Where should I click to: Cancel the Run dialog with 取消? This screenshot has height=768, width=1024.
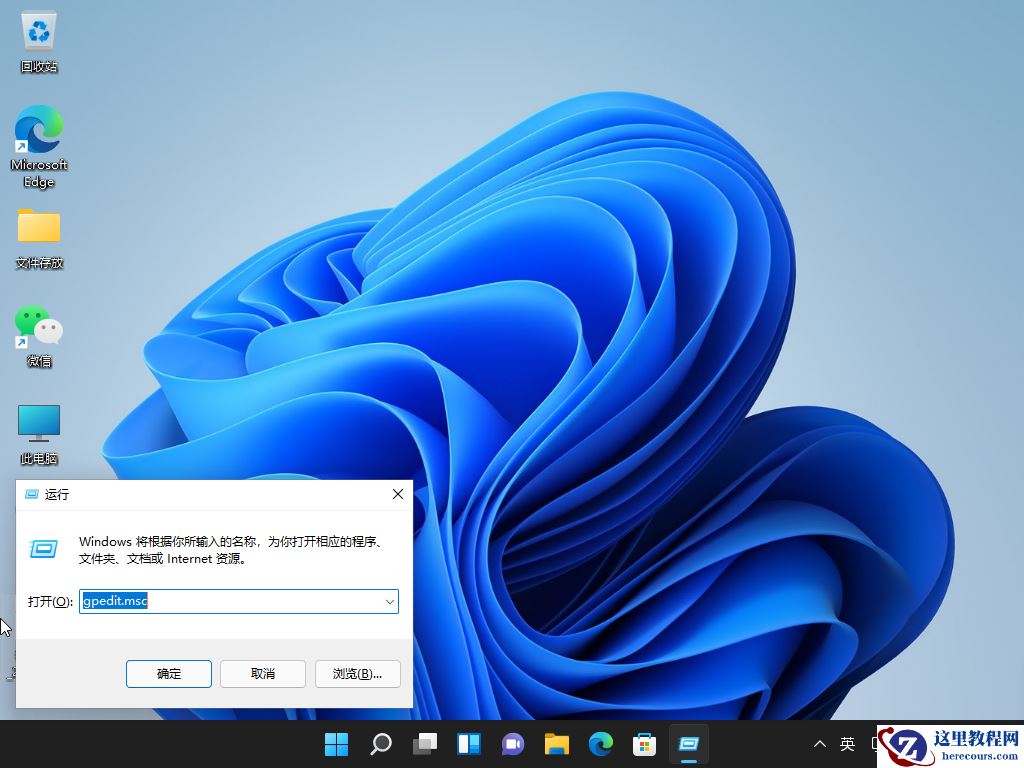[x=262, y=674]
